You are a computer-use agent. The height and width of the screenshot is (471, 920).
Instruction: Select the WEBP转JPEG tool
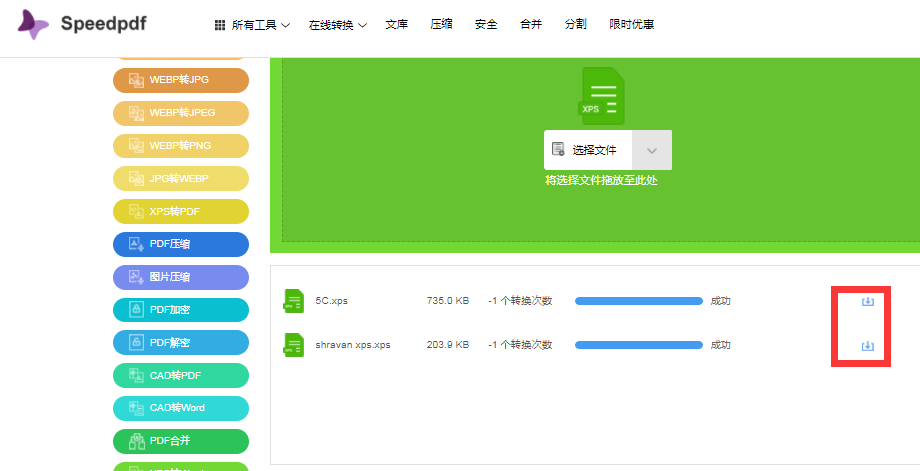tap(181, 113)
